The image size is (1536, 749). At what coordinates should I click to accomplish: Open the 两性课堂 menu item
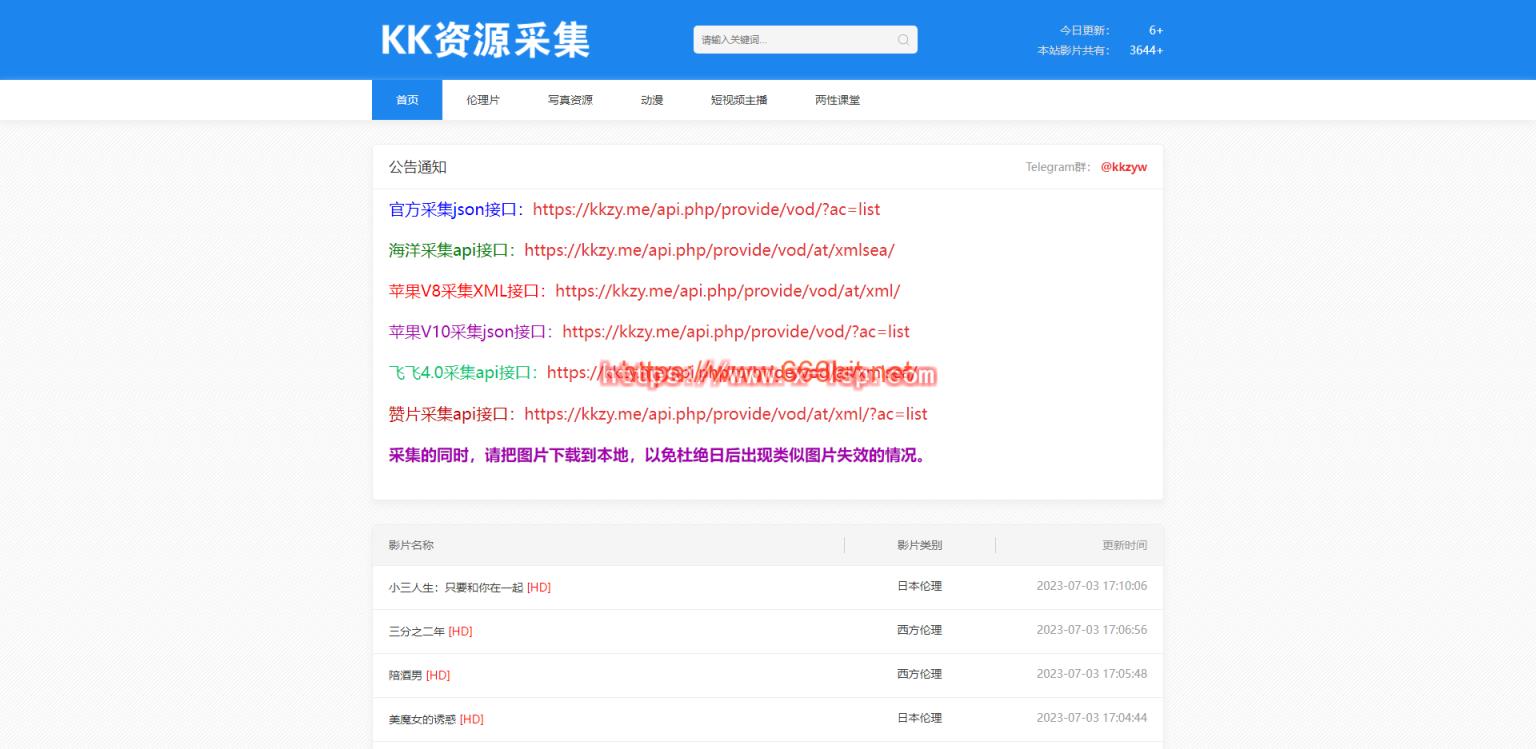pos(837,100)
